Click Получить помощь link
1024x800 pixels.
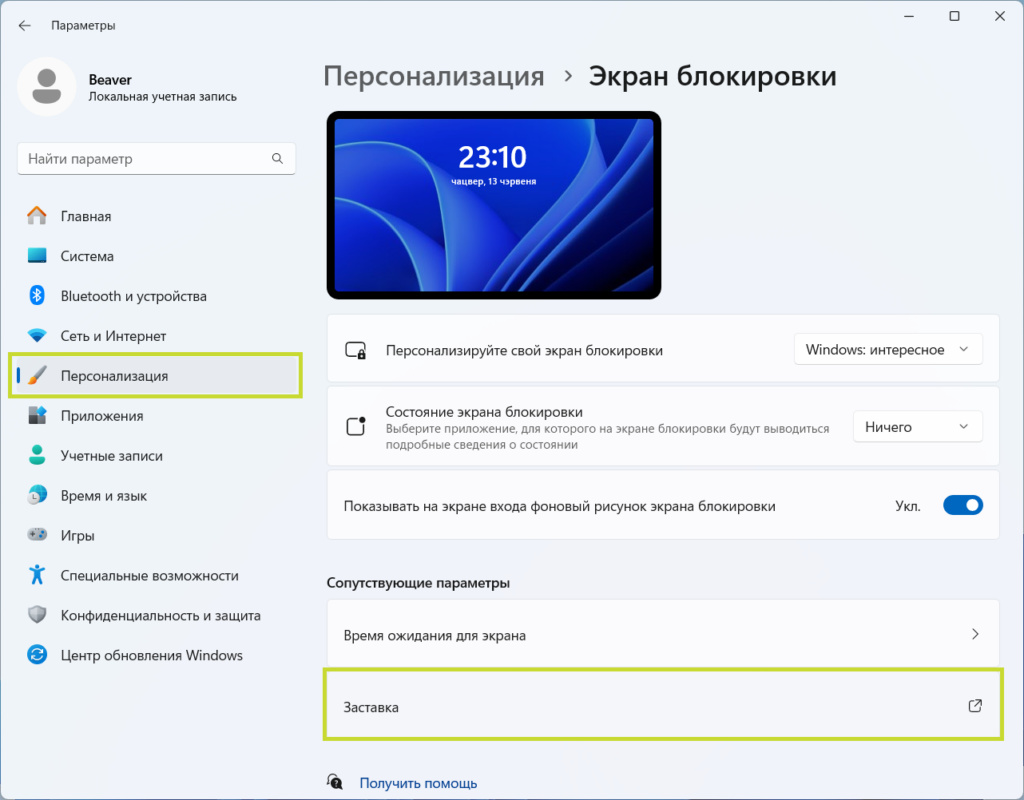[x=418, y=782]
